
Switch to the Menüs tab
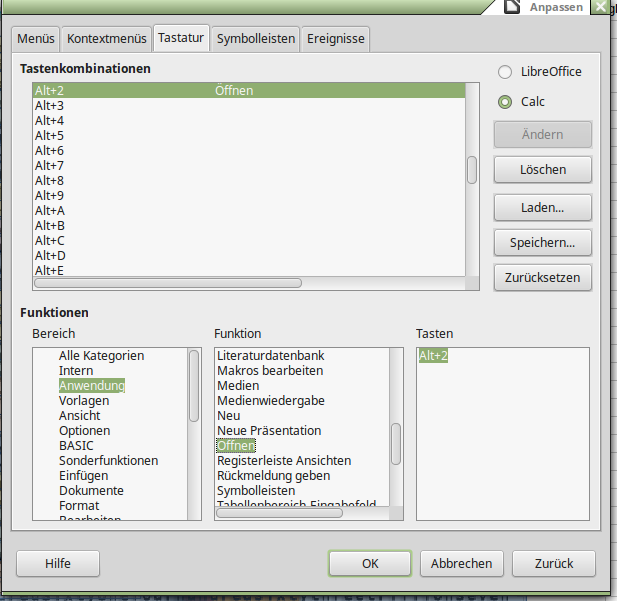36,39
